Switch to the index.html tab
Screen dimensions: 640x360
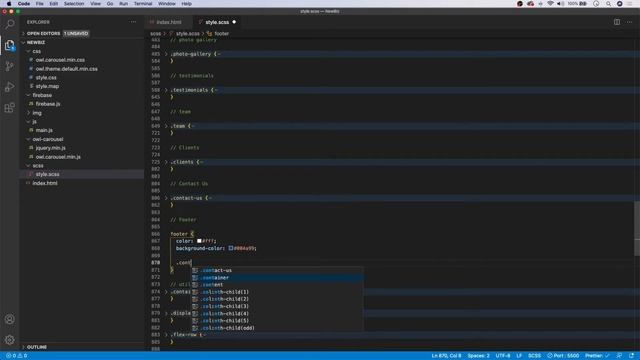tap(169, 22)
